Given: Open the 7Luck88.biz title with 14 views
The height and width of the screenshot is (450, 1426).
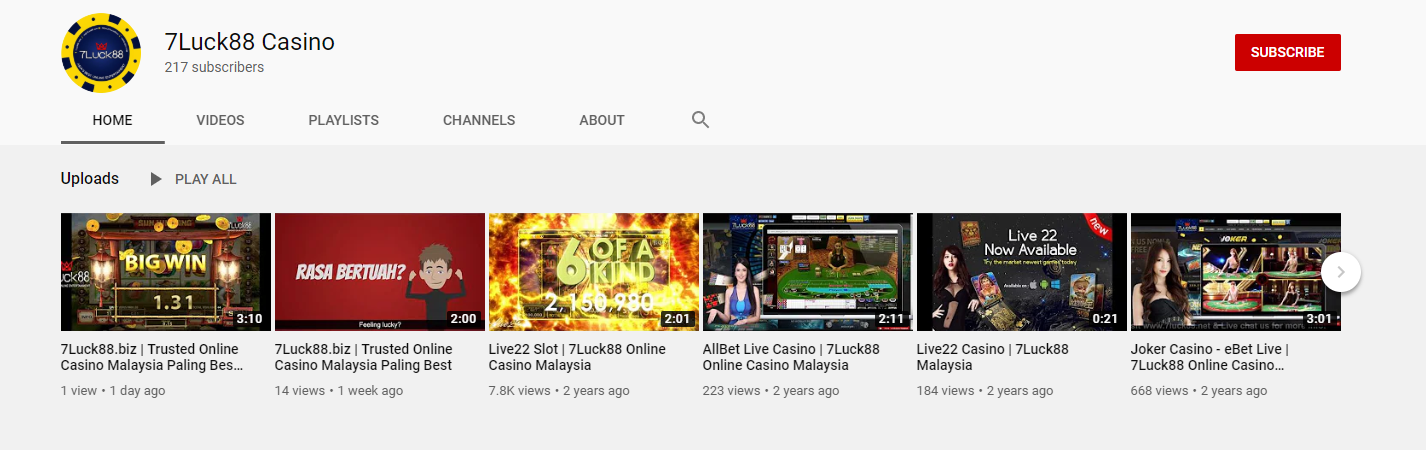Looking at the screenshot, I should click(x=364, y=357).
